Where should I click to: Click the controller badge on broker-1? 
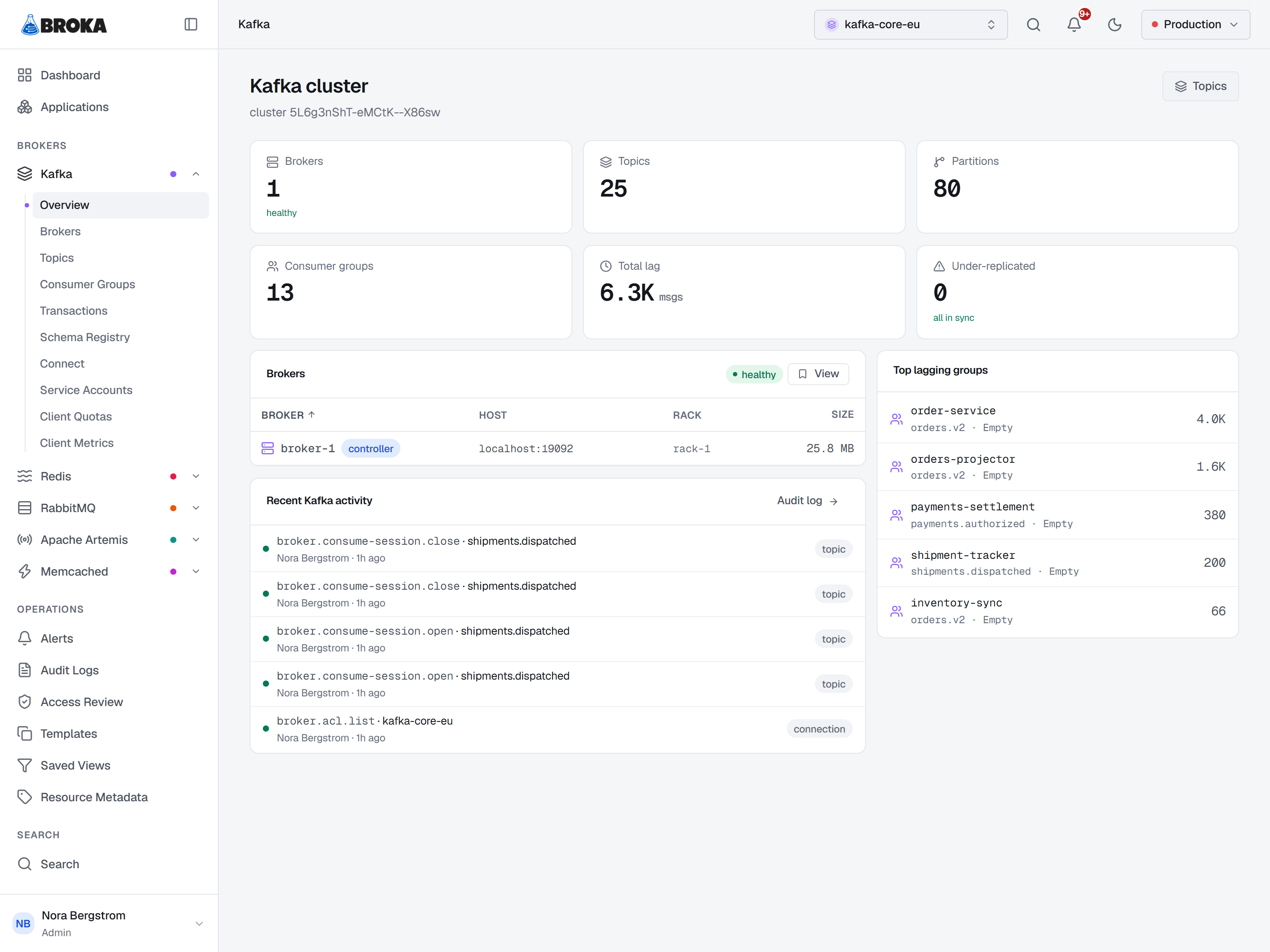(x=370, y=449)
